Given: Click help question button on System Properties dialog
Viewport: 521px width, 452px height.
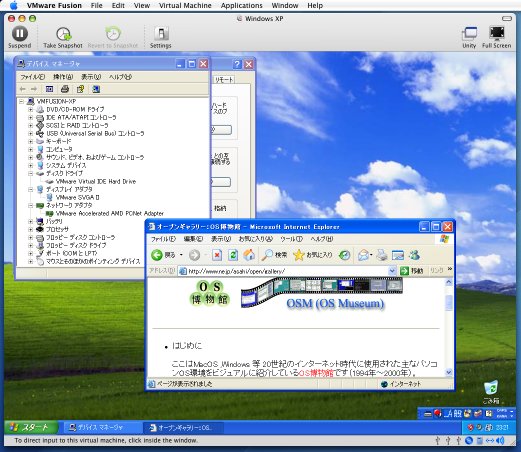Looking at the screenshot, I should coord(237,64).
